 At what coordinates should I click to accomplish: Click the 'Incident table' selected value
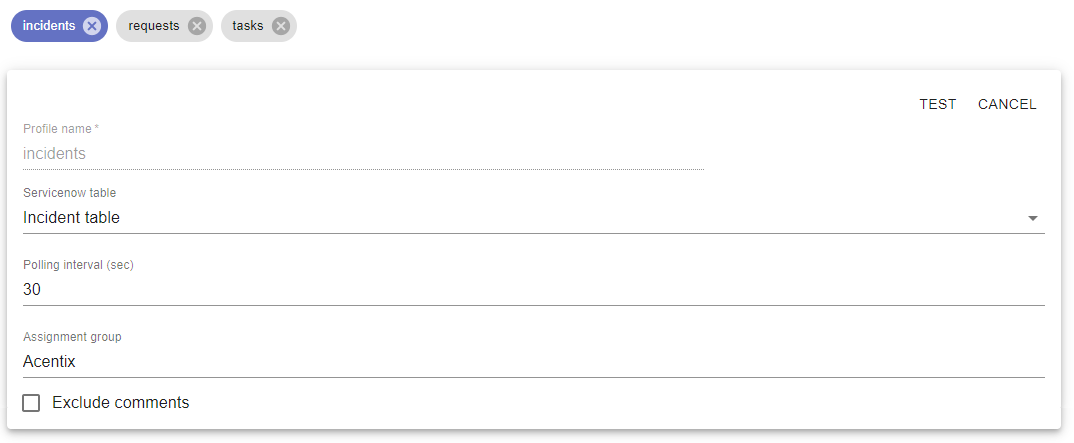(71, 218)
